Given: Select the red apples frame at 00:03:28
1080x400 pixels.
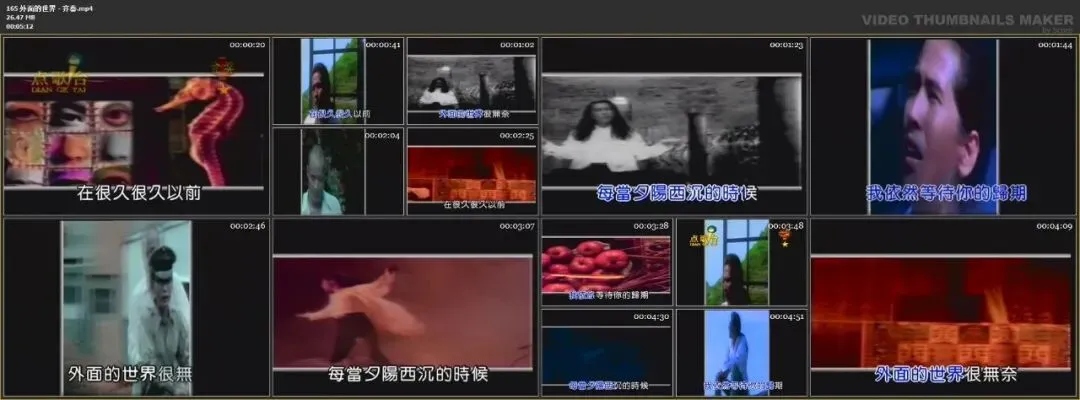Looking at the screenshot, I should coord(607,262).
